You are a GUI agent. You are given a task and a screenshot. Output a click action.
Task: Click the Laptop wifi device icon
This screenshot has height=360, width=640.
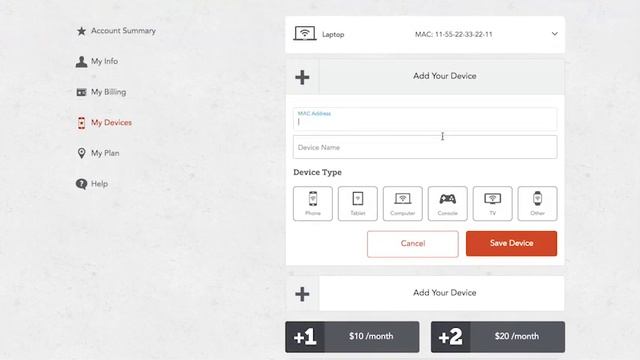point(304,33)
